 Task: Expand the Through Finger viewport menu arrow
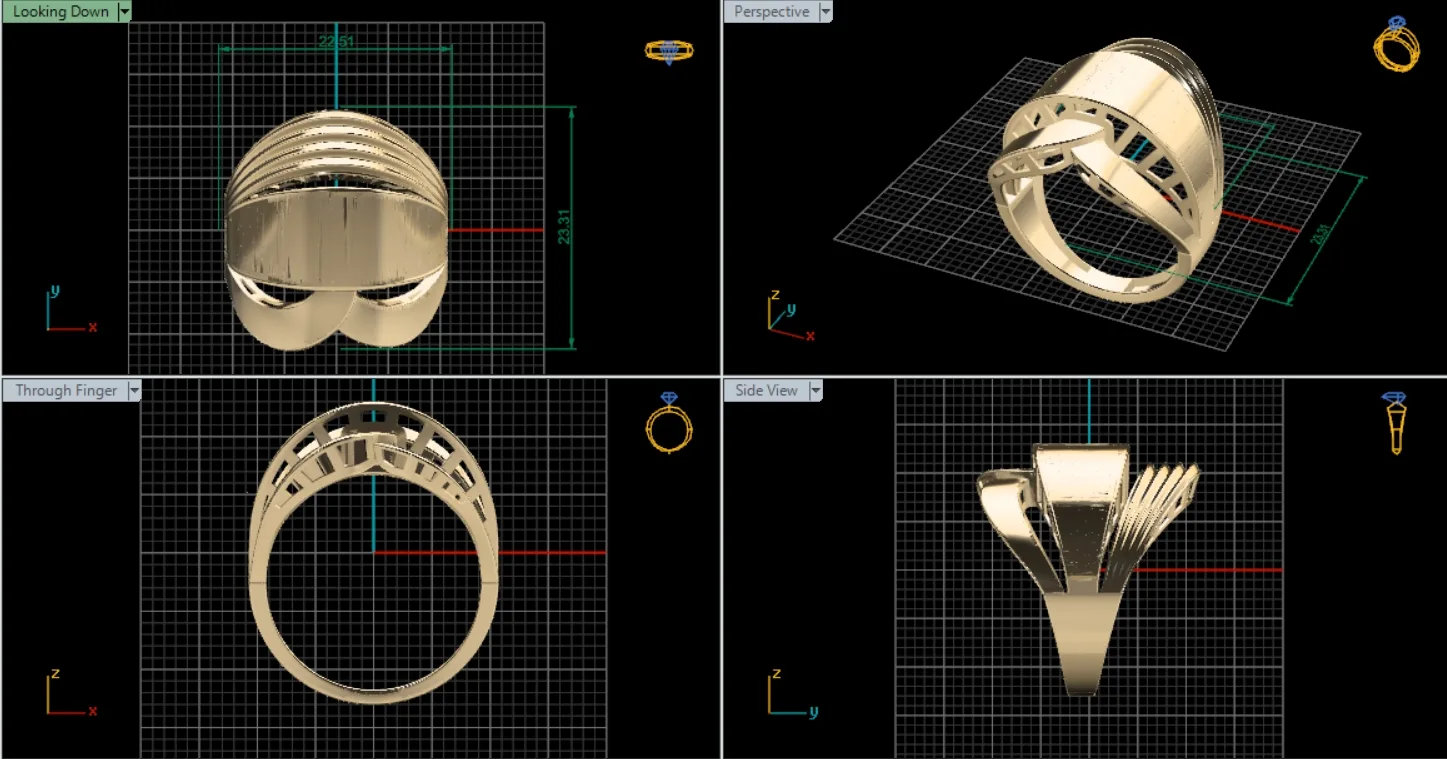133,391
